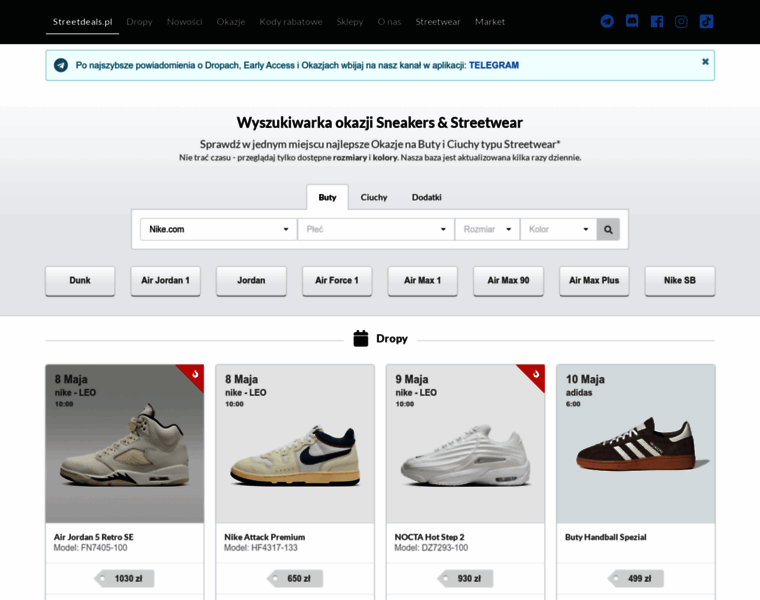Click the Air Max 90 filter button

[508, 281]
